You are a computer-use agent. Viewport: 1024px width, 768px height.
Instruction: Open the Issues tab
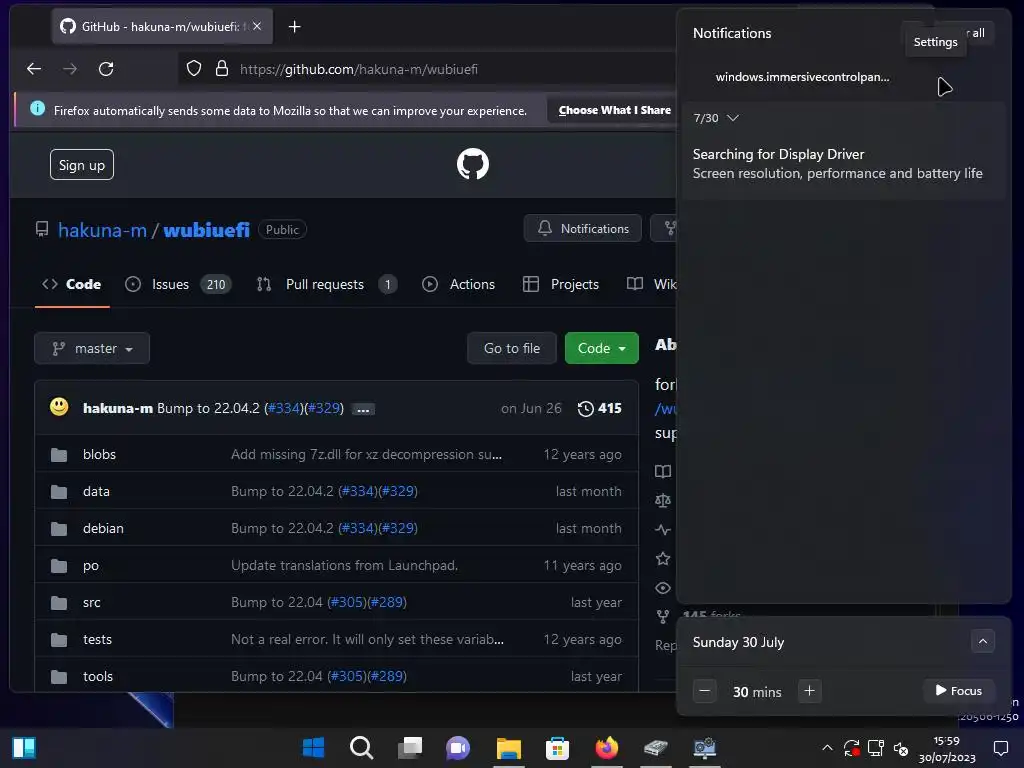coord(178,284)
